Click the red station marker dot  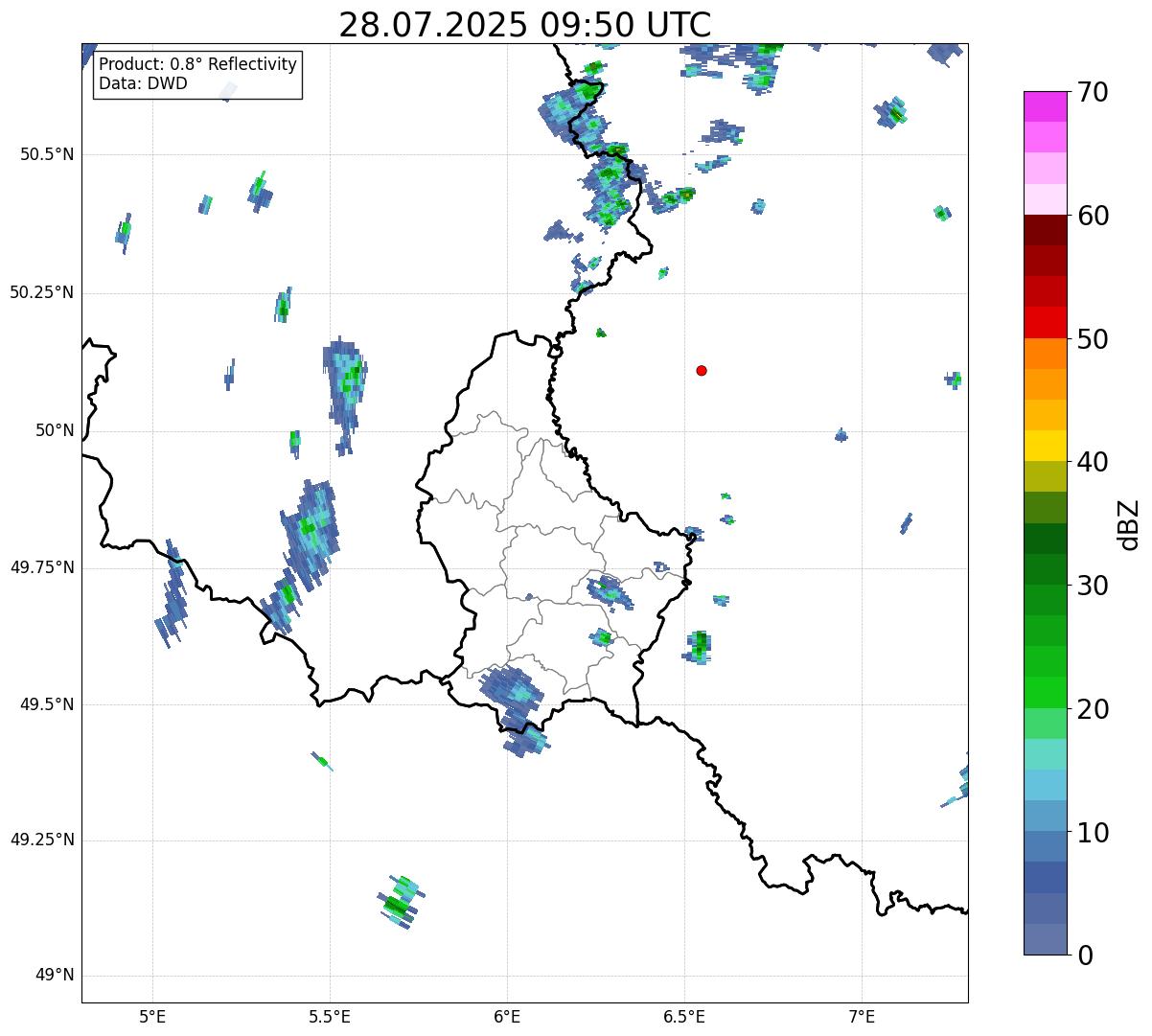tap(702, 371)
